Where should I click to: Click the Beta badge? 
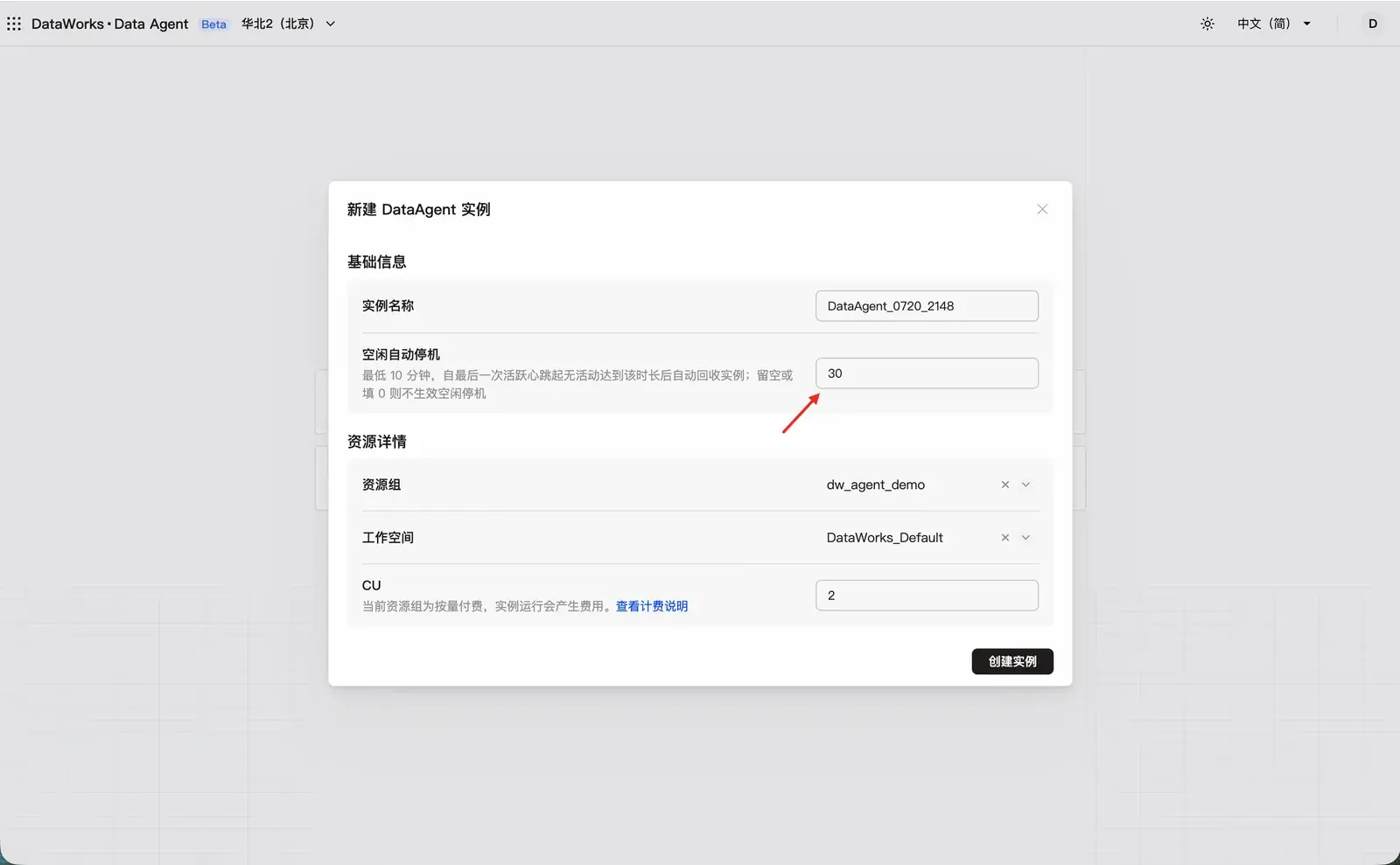213,24
